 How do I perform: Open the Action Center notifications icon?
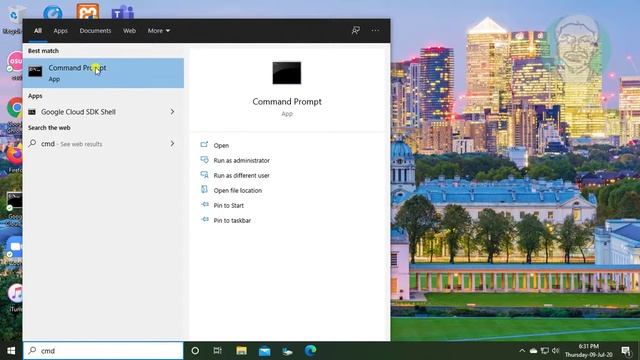click(626, 351)
